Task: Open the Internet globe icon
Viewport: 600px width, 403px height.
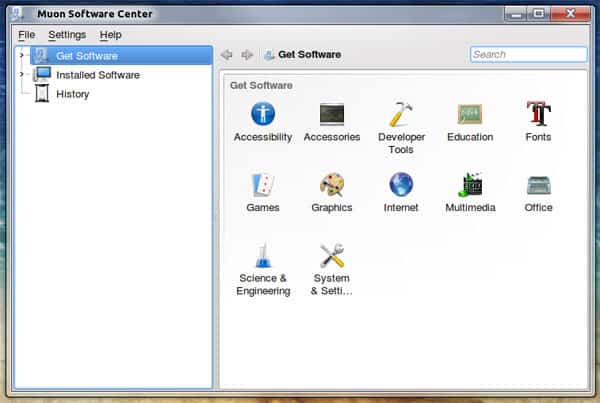Action: pos(401,184)
